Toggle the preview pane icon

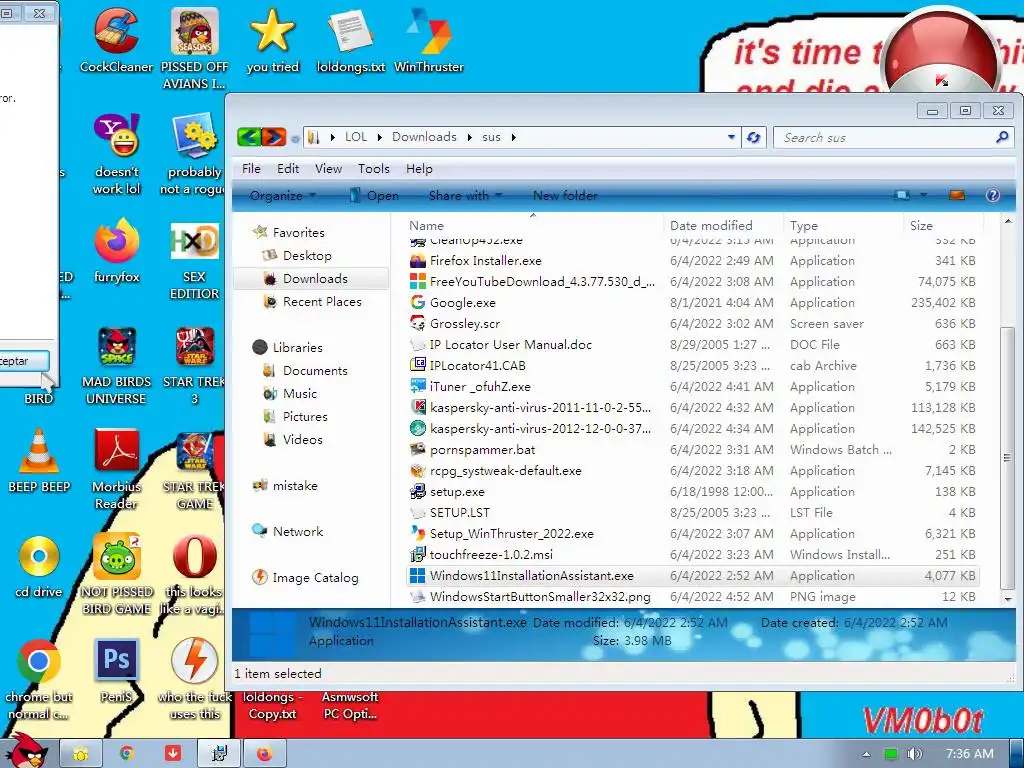click(x=957, y=195)
